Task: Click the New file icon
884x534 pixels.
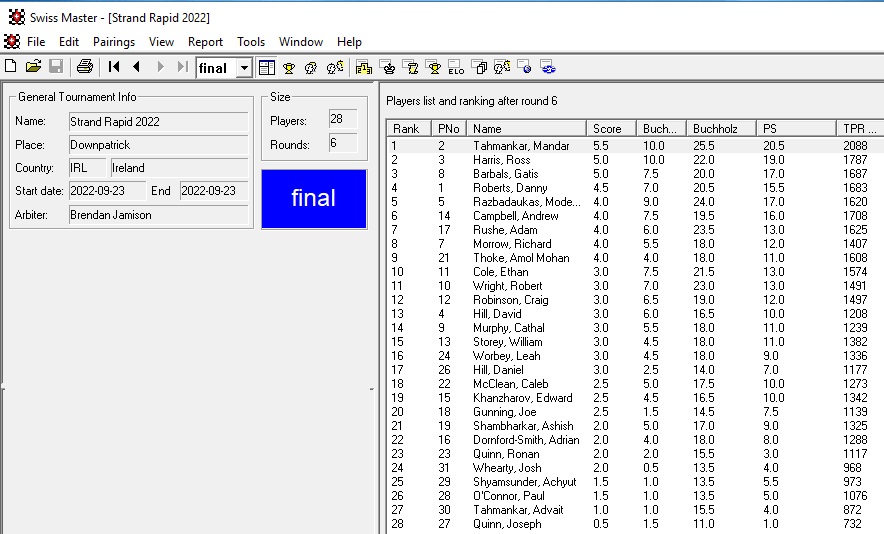Action: pyautogui.click(x=11, y=67)
